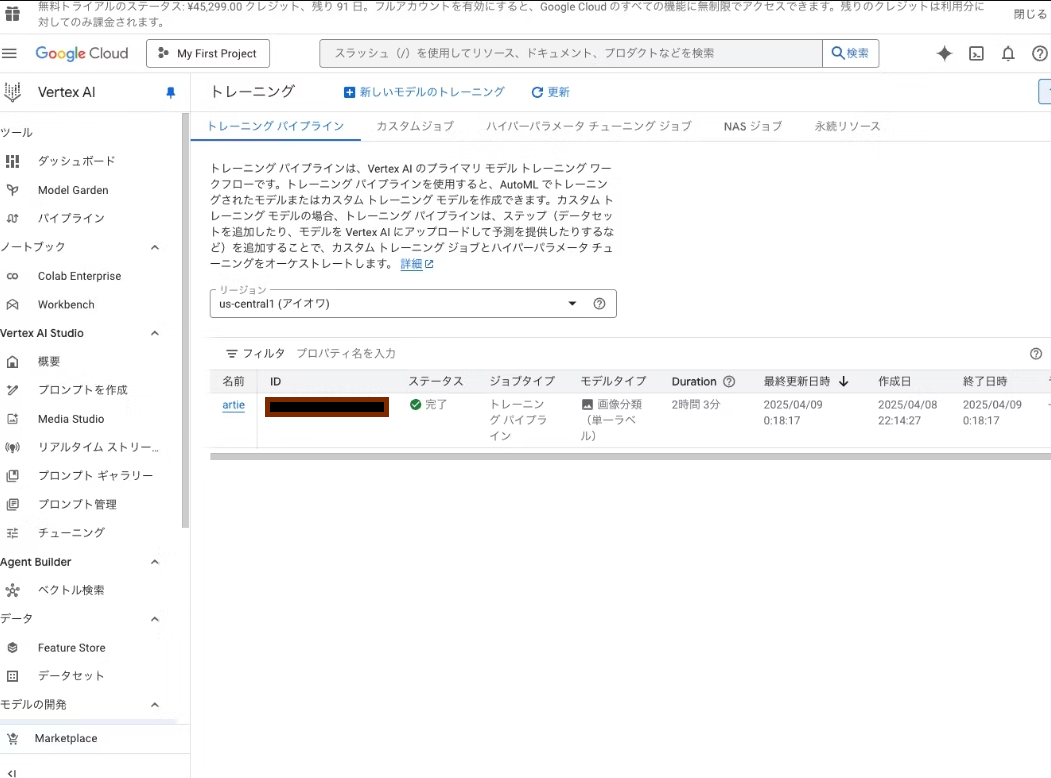Click the Feature Store icon

(x=13, y=647)
